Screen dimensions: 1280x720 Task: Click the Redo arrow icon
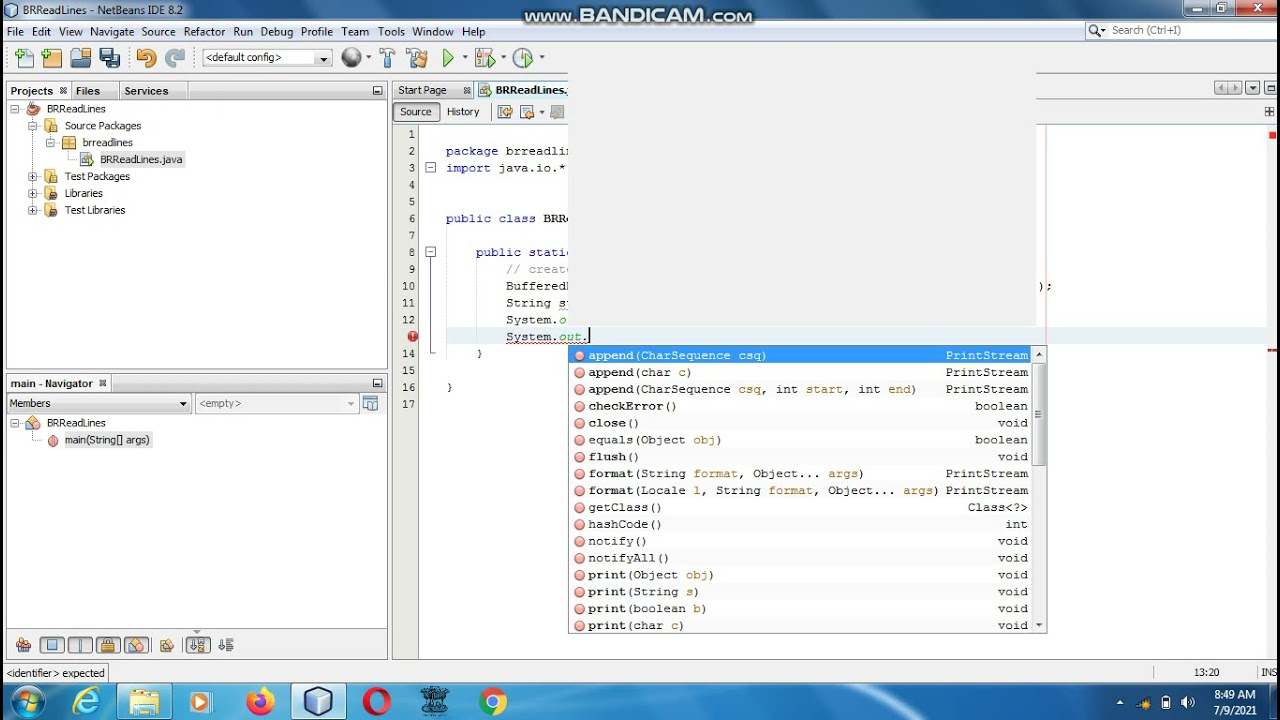tap(175, 58)
